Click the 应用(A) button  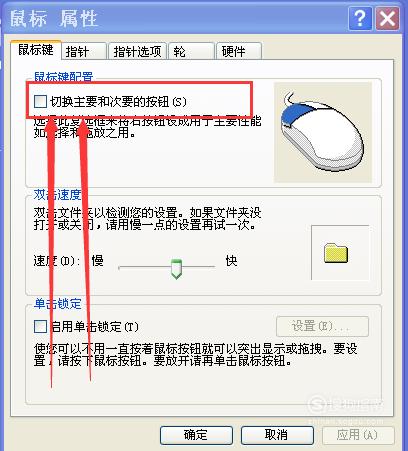click(x=358, y=435)
